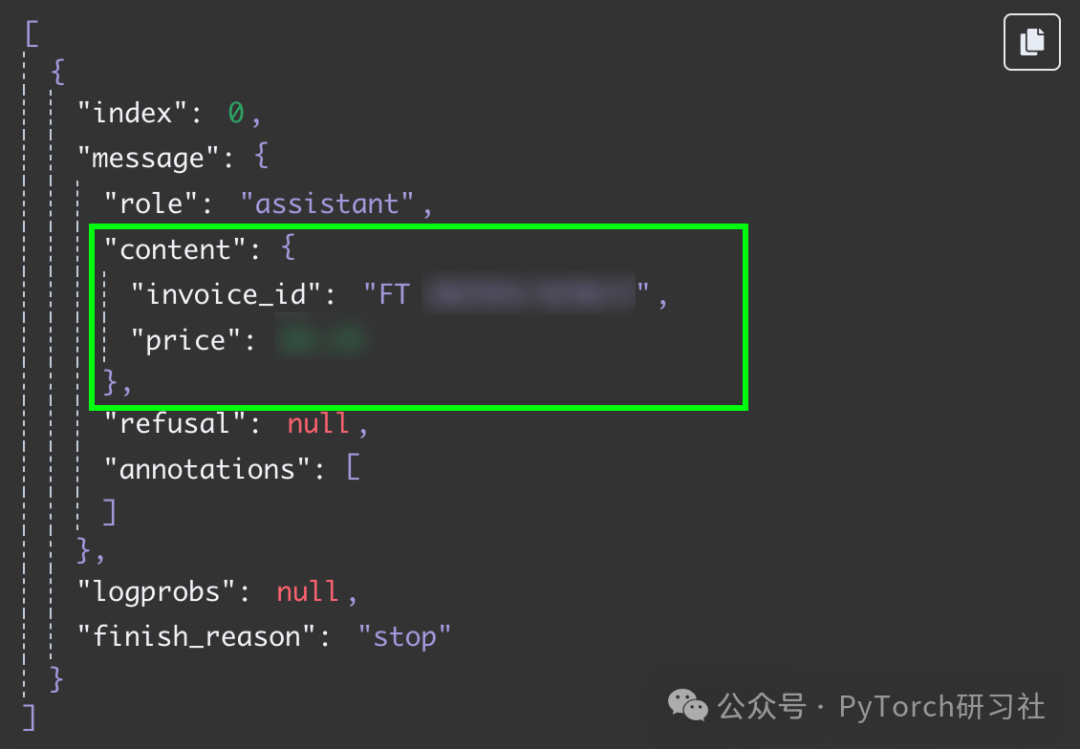Viewport: 1080px width, 749px height.
Task: Click the "stop" string value
Action: click(404, 636)
